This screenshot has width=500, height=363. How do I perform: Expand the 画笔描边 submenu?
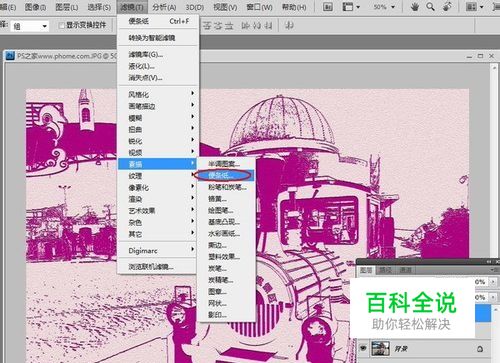tap(157, 106)
